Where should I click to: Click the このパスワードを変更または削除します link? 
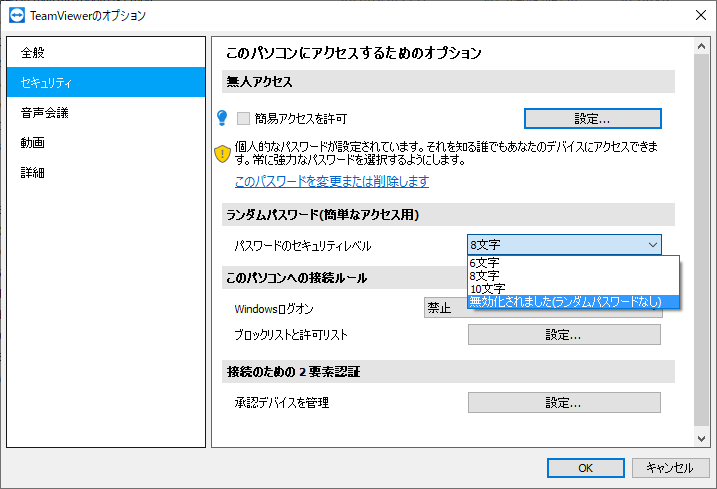tap(332, 182)
